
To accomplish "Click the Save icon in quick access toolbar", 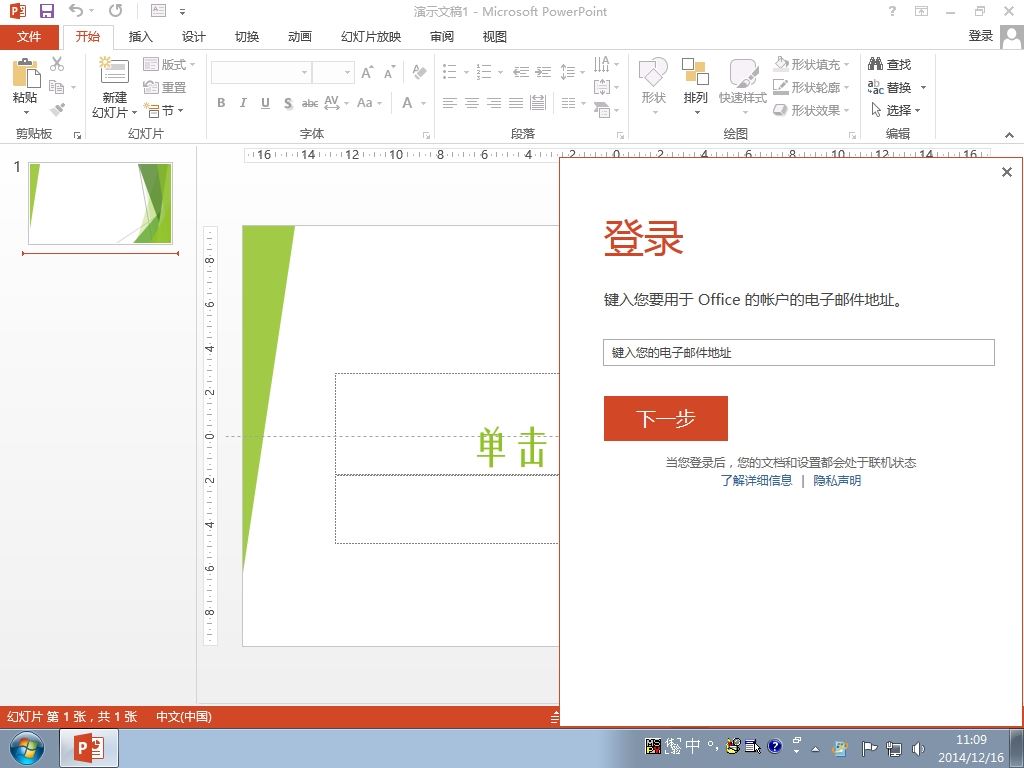I will pyautogui.click(x=46, y=11).
